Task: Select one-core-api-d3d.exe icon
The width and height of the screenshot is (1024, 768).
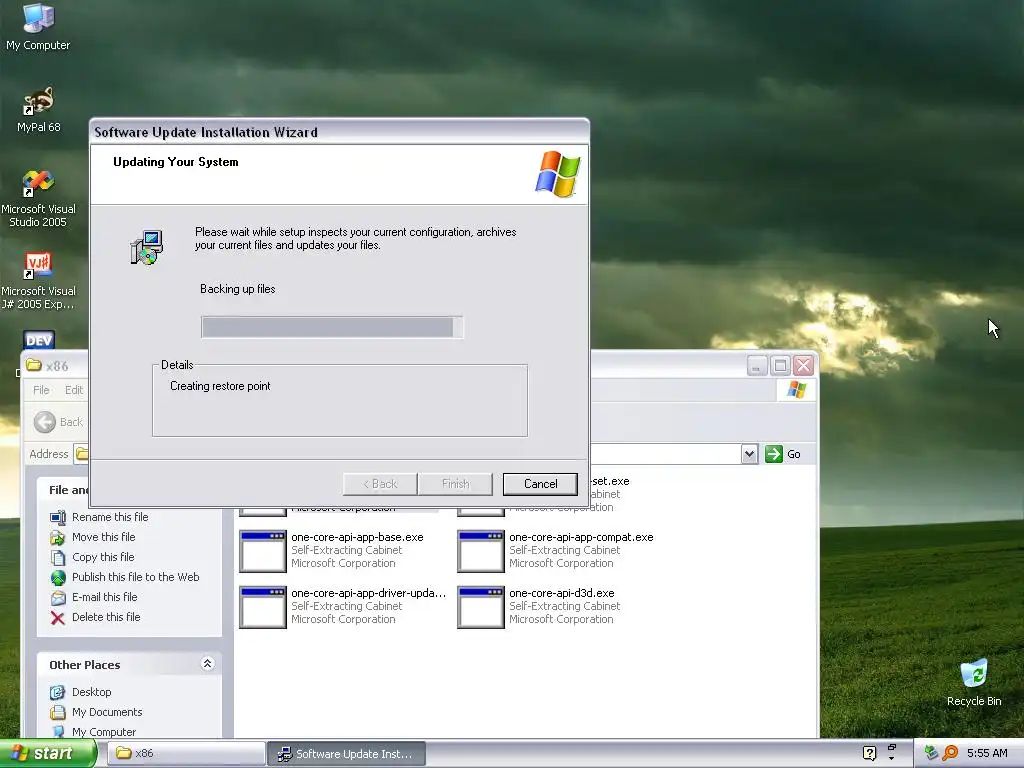Action: point(481,607)
